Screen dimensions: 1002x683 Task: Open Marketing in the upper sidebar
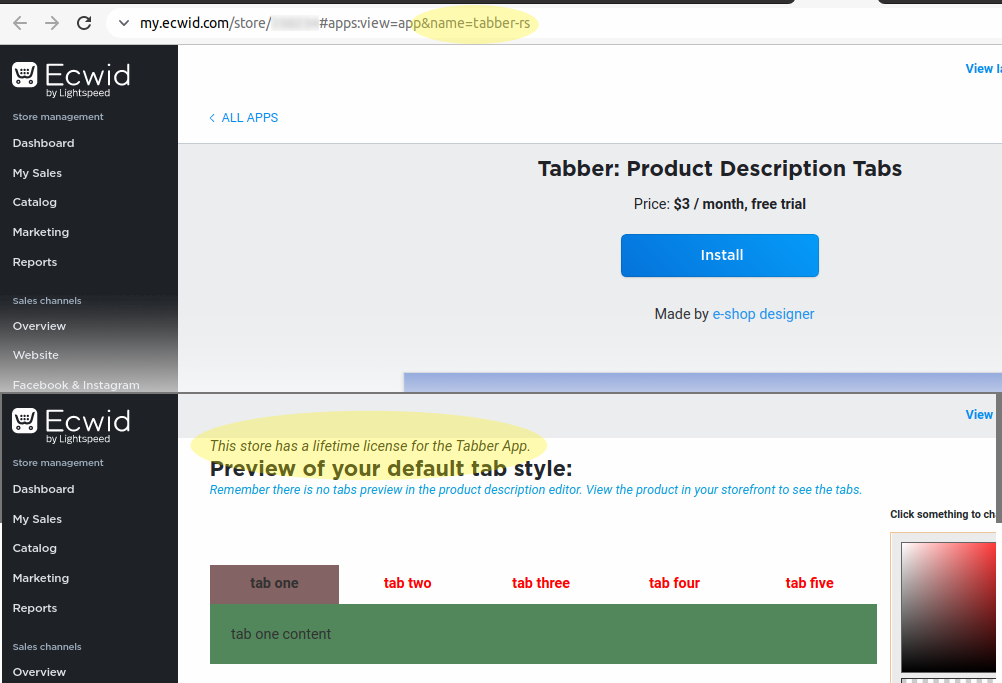[x=41, y=232]
